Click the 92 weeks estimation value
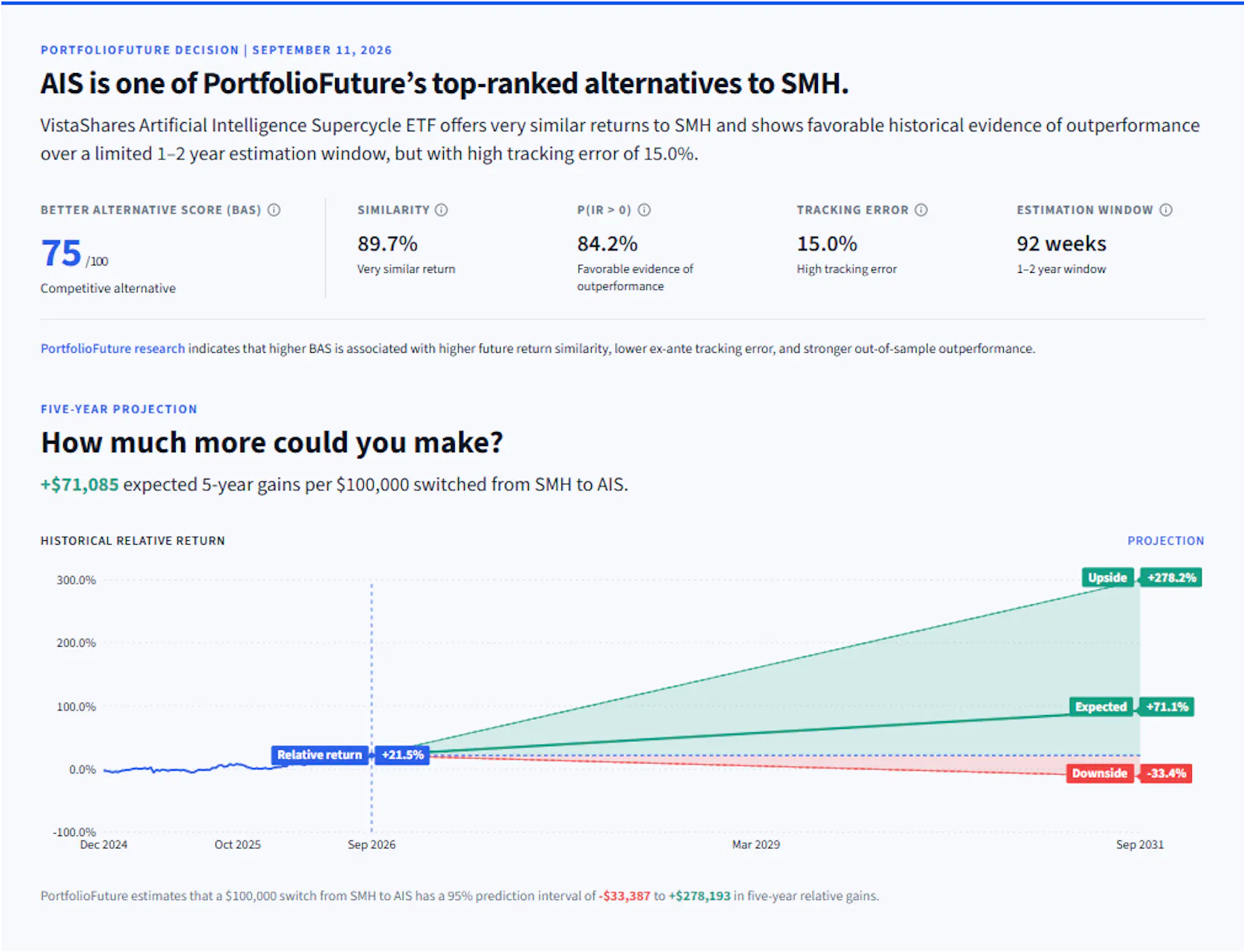Screen dimensions: 1244x952 [1061, 244]
